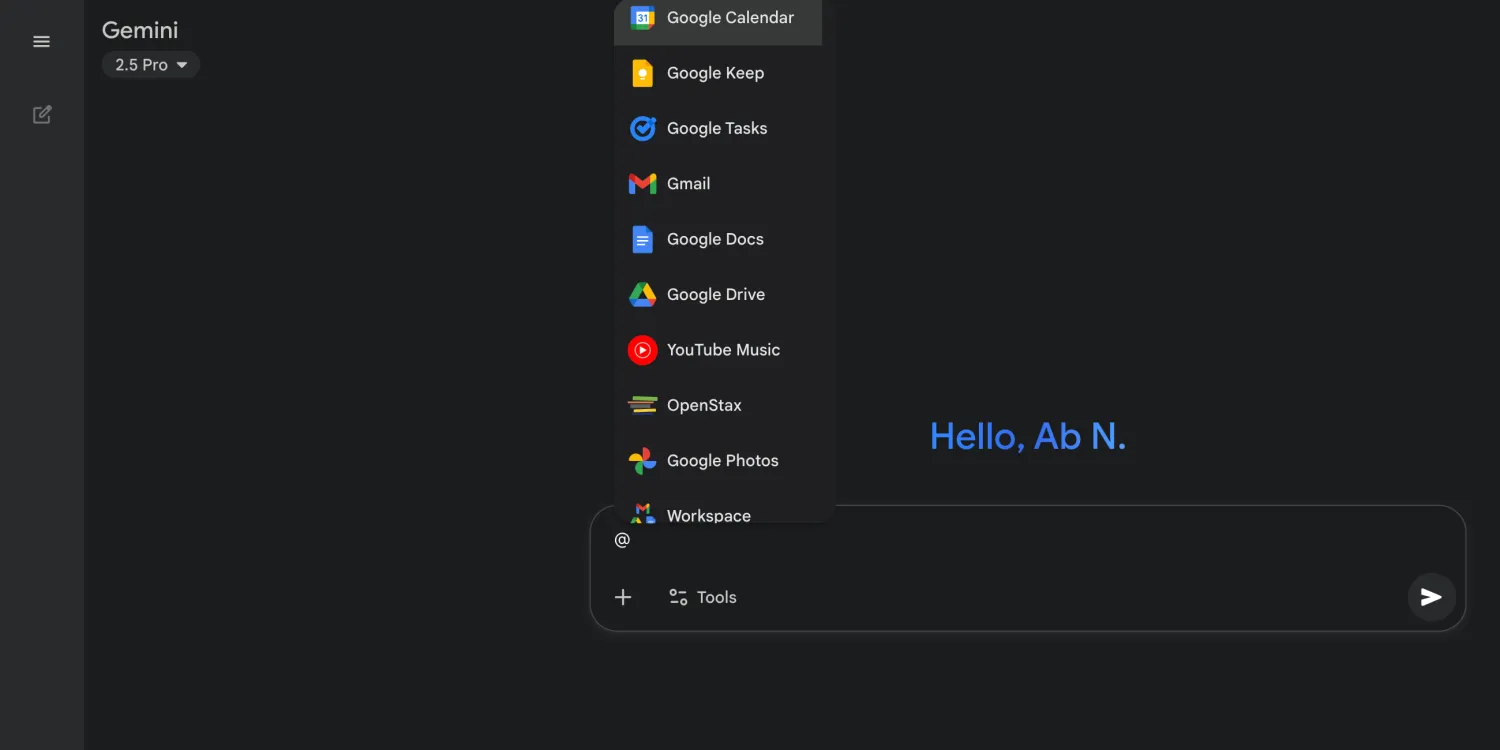
Task: Click the Hello, Ab N. greeting text
Action: (1028, 436)
